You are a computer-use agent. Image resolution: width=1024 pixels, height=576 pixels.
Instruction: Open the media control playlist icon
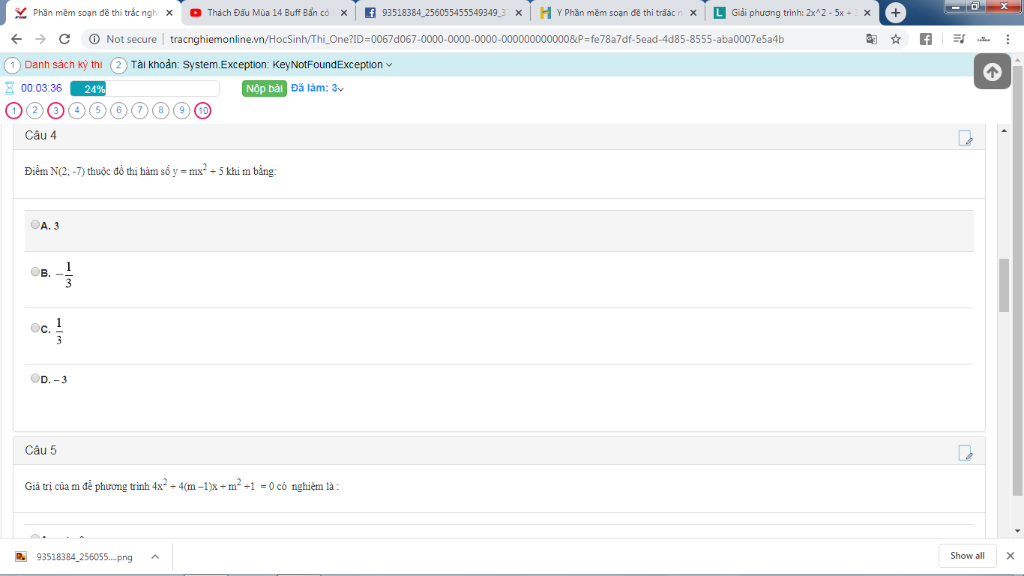coord(959,39)
